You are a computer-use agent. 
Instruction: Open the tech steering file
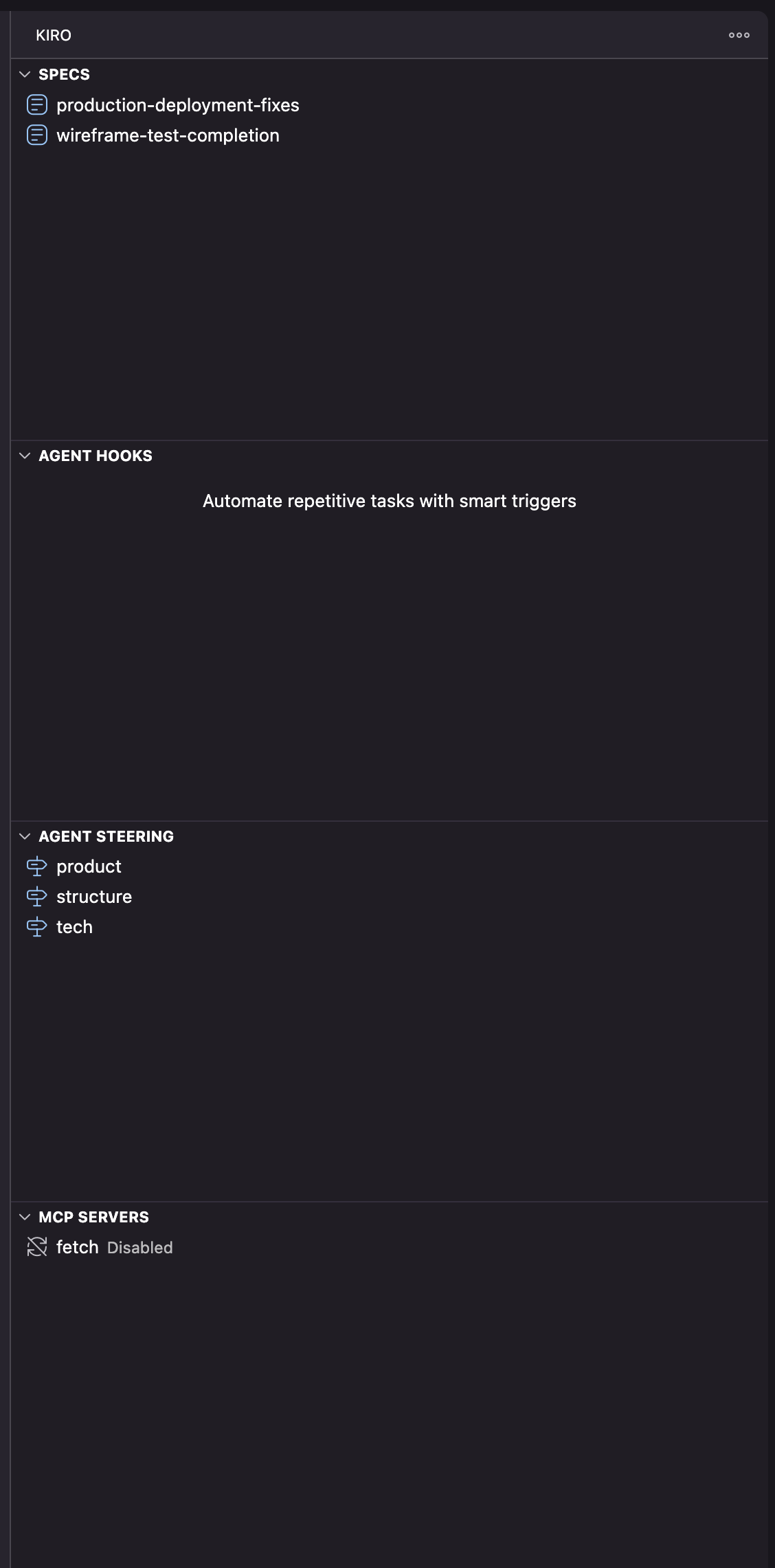tap(74, 927)
